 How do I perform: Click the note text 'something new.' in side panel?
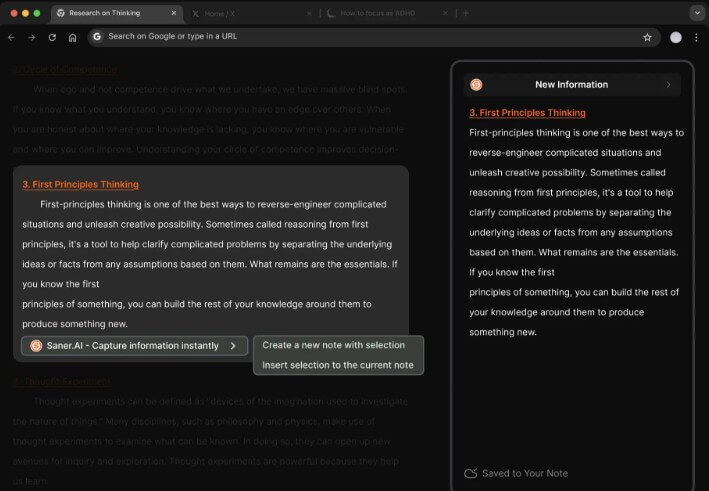point(503,332)
